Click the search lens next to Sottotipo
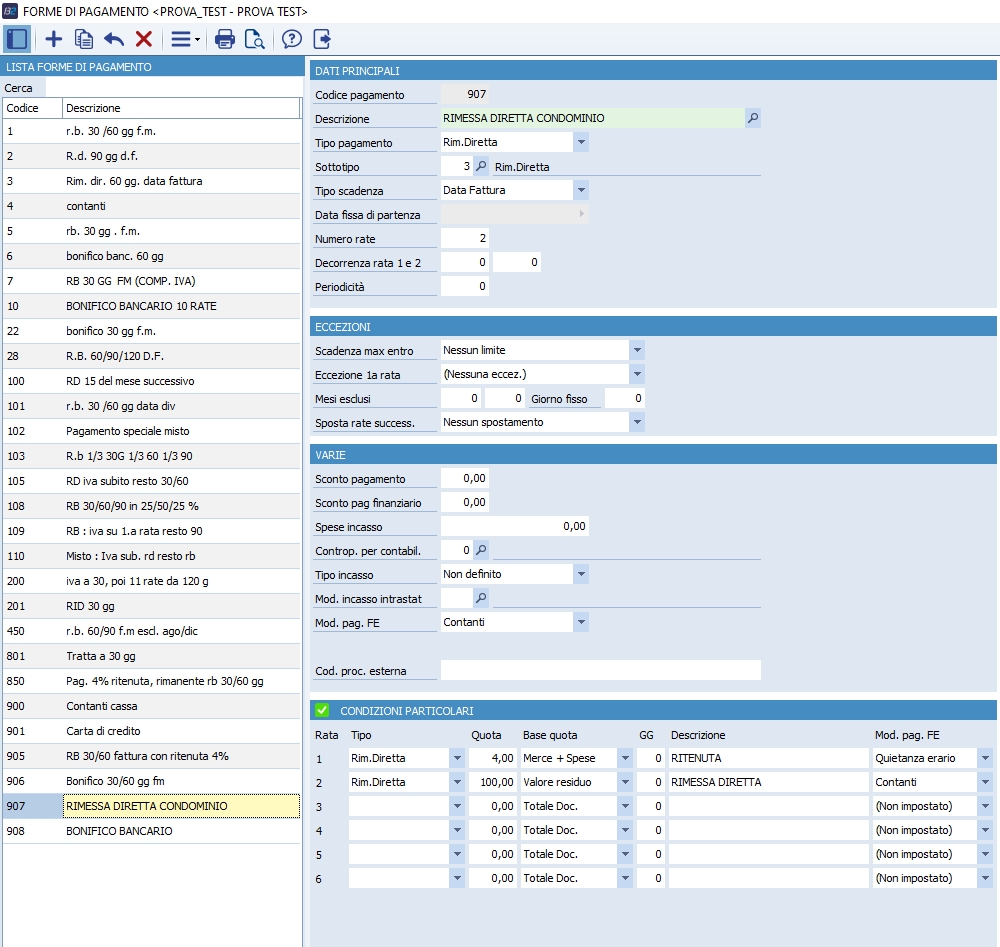This screenshot has height=947, width=1000. (x=481, y=167)
